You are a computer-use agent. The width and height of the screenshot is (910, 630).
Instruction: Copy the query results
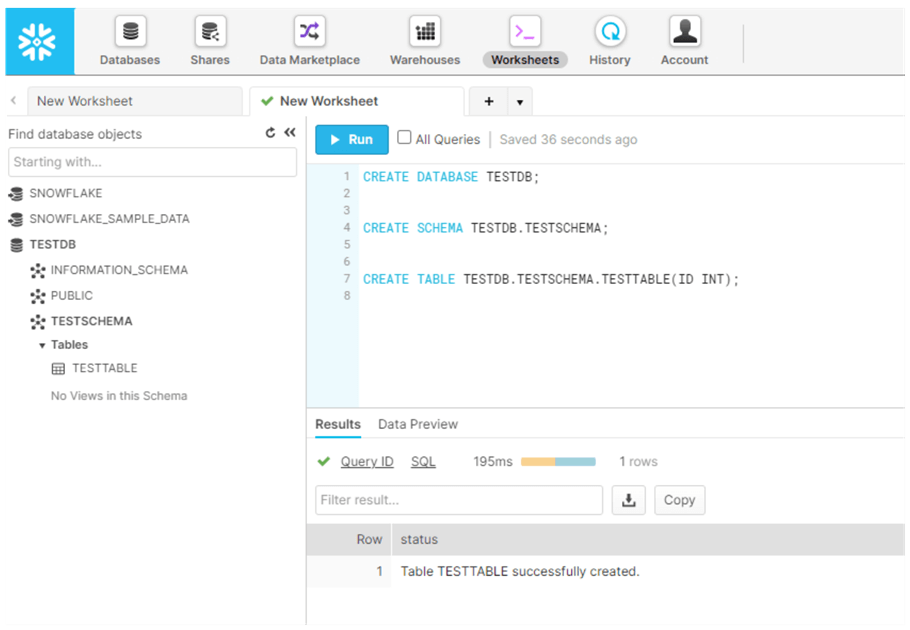680,500
